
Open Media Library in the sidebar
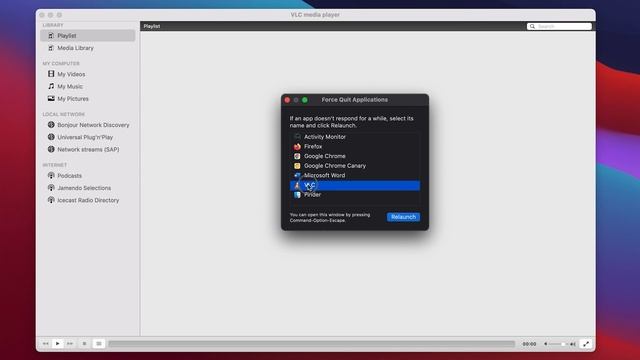pyautogui.click(x=87, y=48)
